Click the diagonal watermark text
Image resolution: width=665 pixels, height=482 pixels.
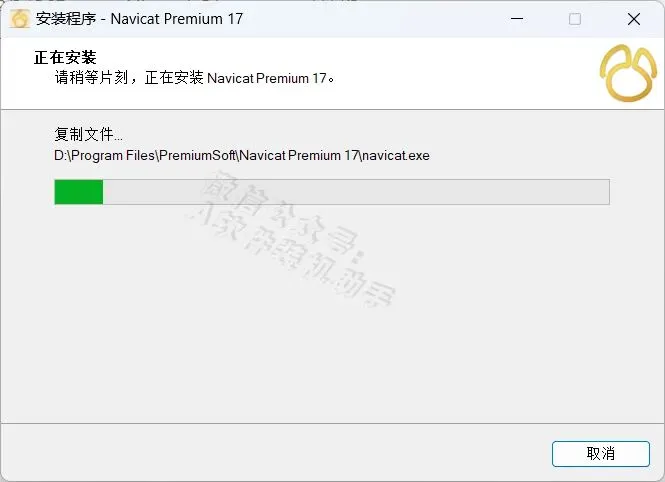pyautogui.click(x=293, y=238)
